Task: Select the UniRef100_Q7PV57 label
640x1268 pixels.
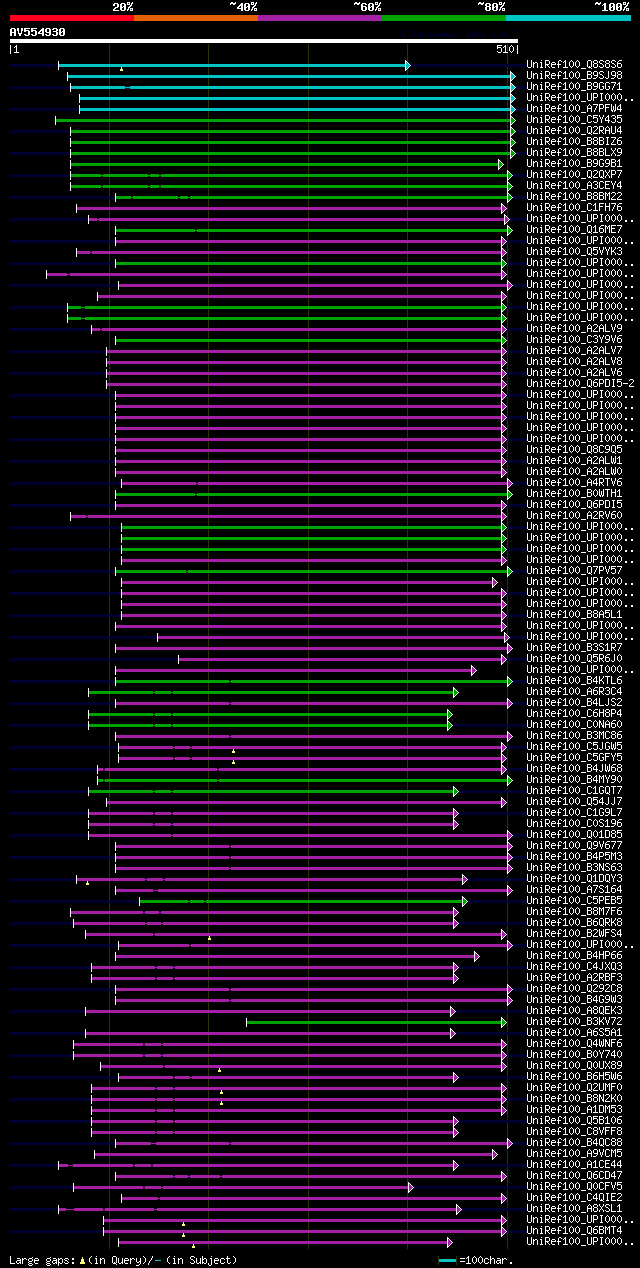Action: pos(575,571)
